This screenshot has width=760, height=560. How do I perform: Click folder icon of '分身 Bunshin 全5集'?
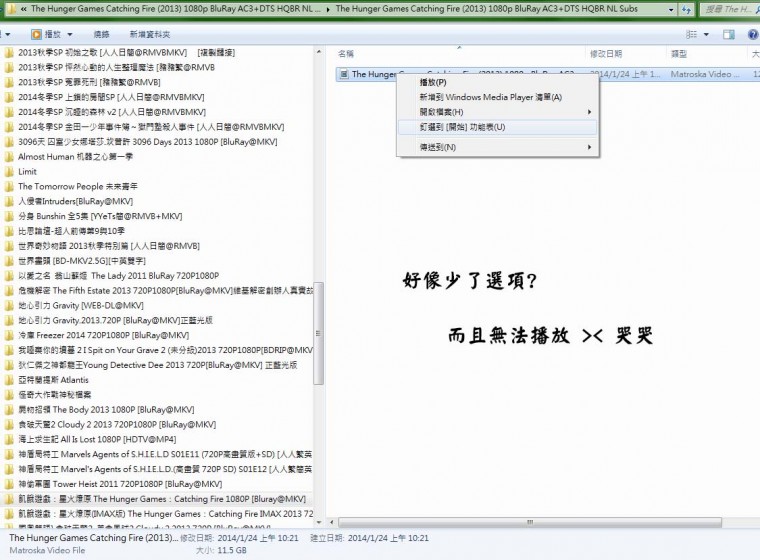(x=9, y=216)
